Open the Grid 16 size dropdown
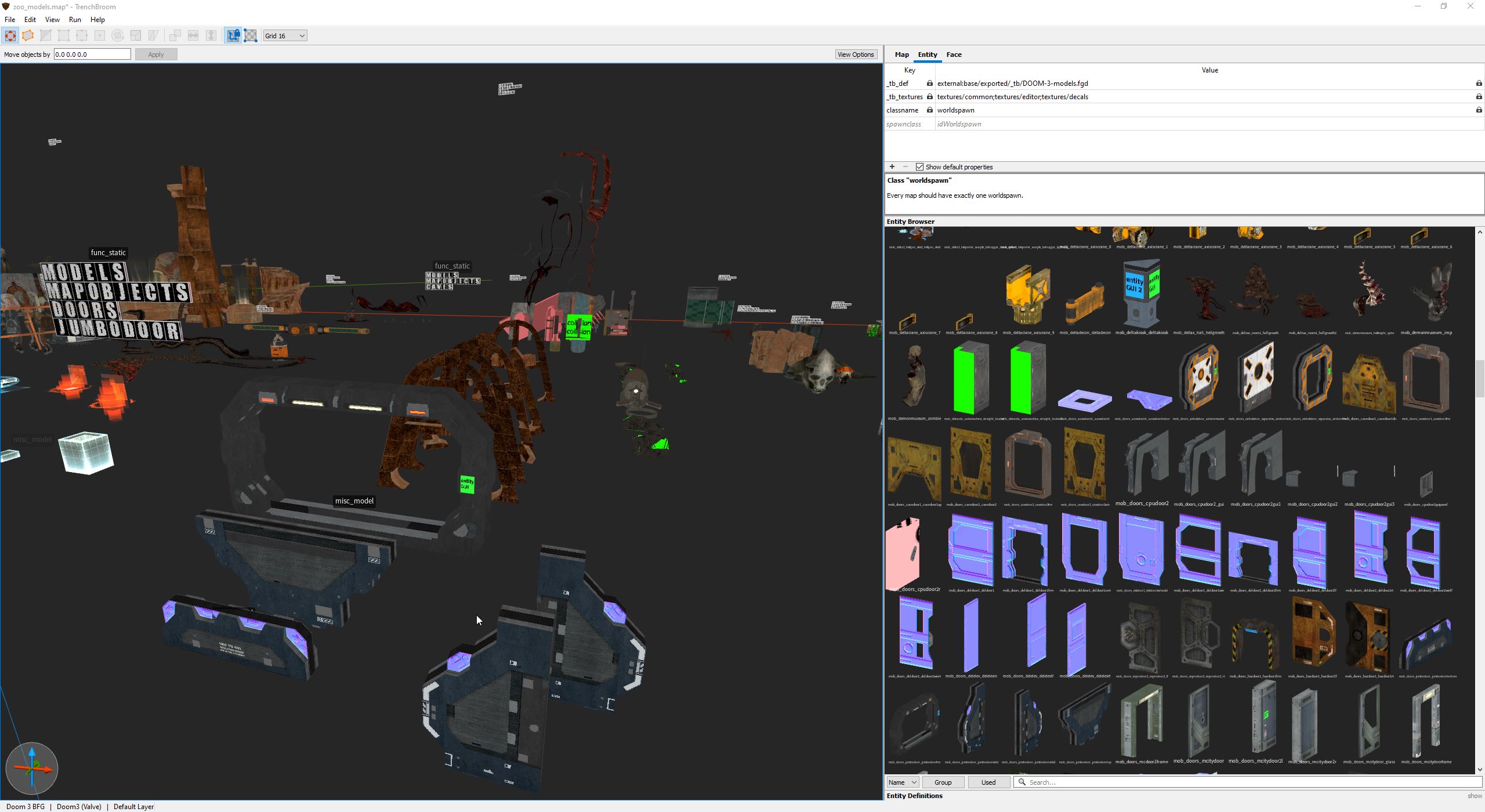 pos(285,36)
